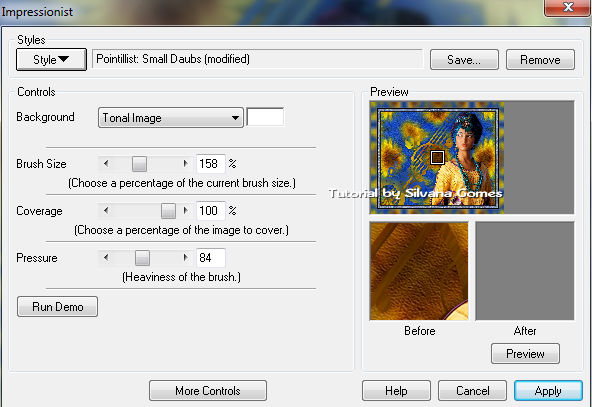Click the background color swatch
The height and width of the screenshot is (407, 592).
point(265,117)
